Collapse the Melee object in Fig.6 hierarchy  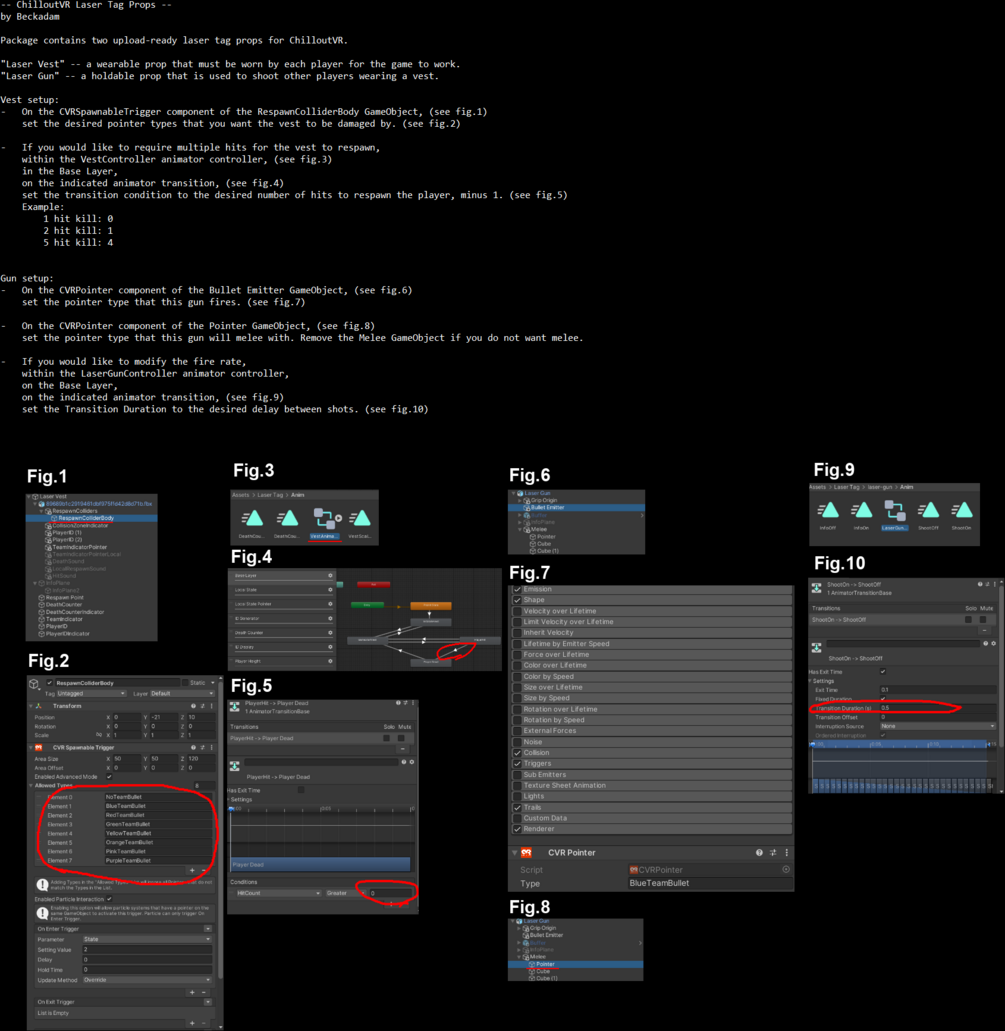click(520, 529)
